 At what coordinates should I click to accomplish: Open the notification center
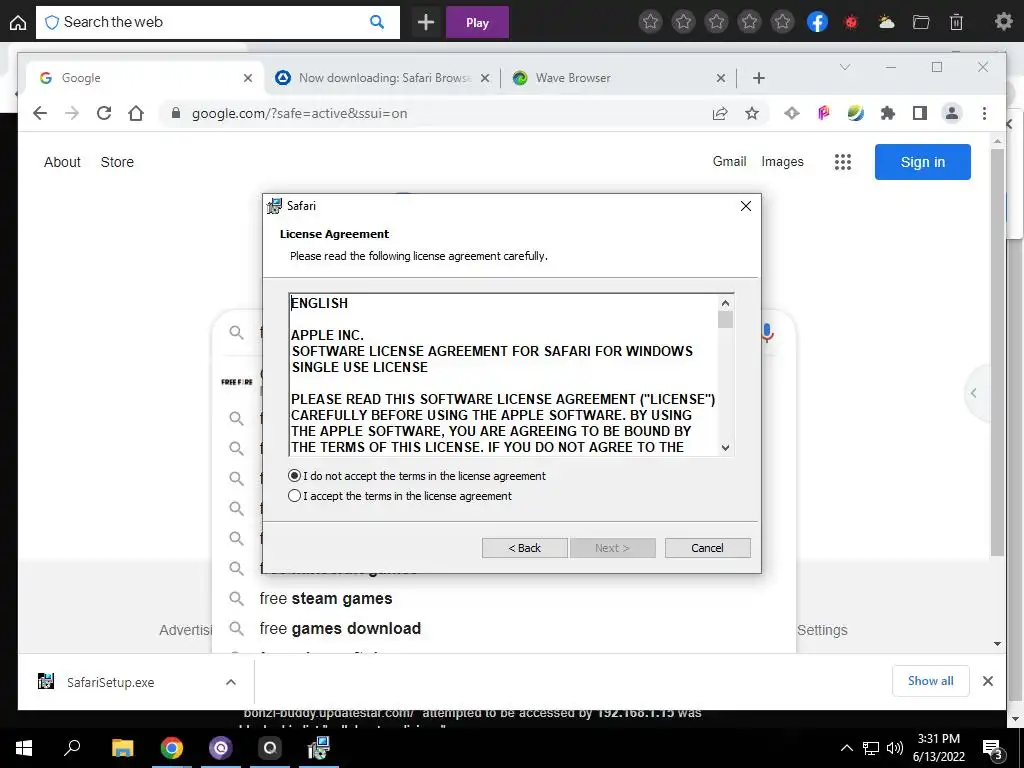[x=993, y=749]
